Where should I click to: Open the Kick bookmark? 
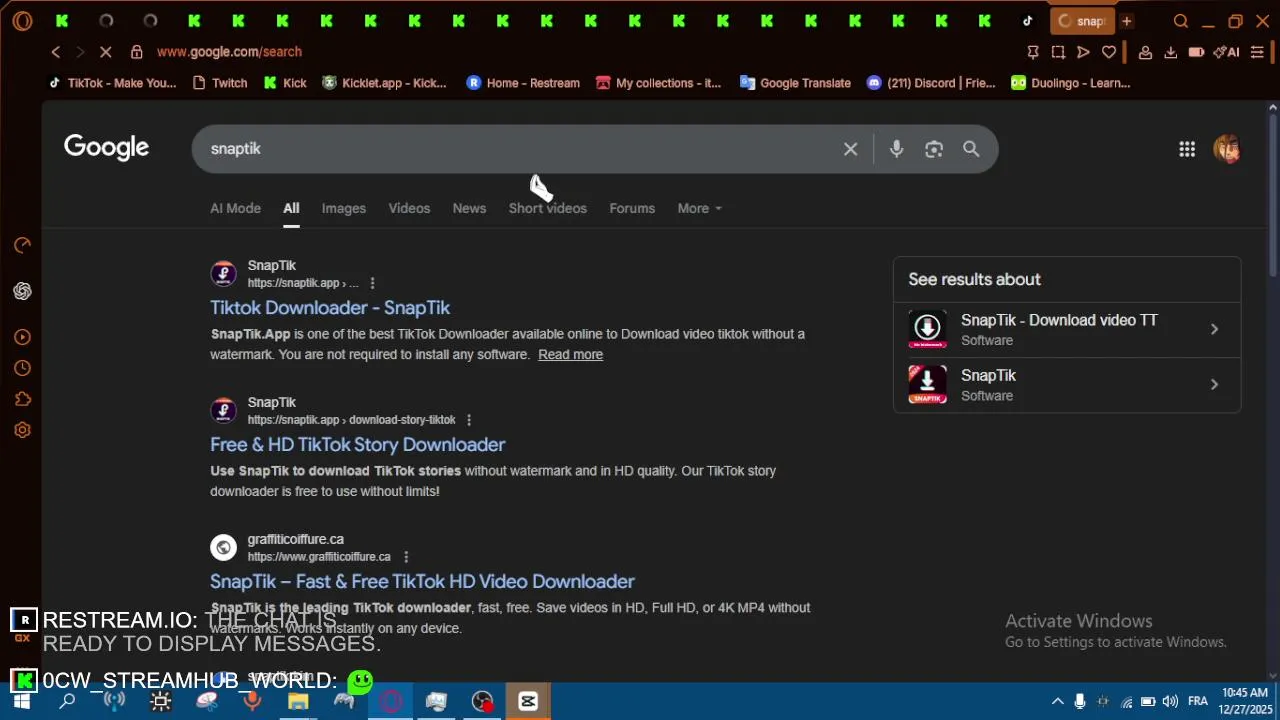(x=285, y=83)
